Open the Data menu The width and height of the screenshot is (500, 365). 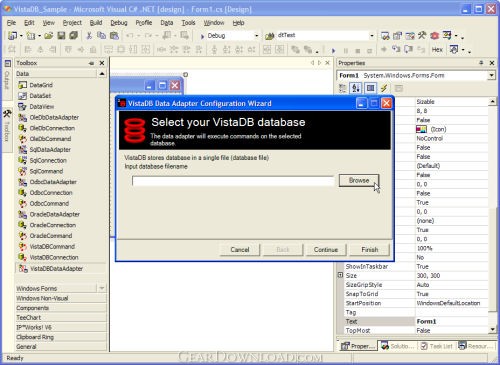click(x=167, y=23)
